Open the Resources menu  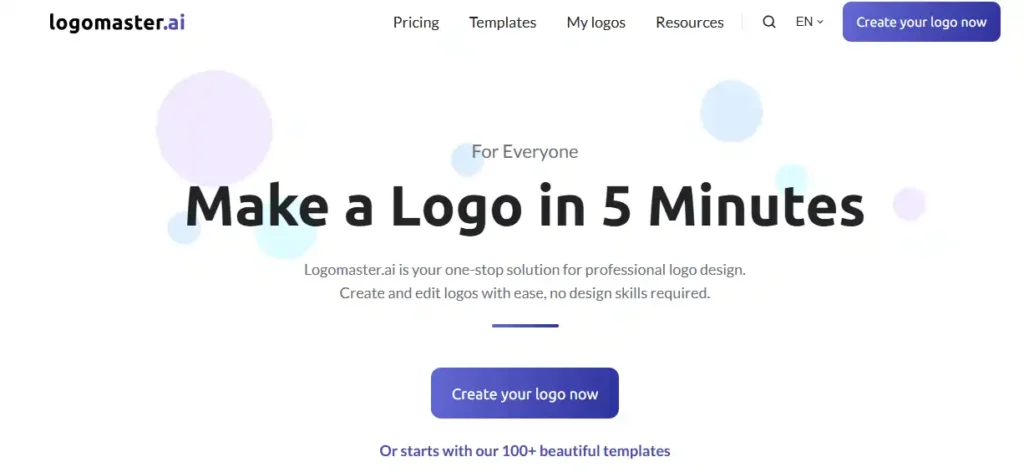pyautogui.click(x=690, y=22)
